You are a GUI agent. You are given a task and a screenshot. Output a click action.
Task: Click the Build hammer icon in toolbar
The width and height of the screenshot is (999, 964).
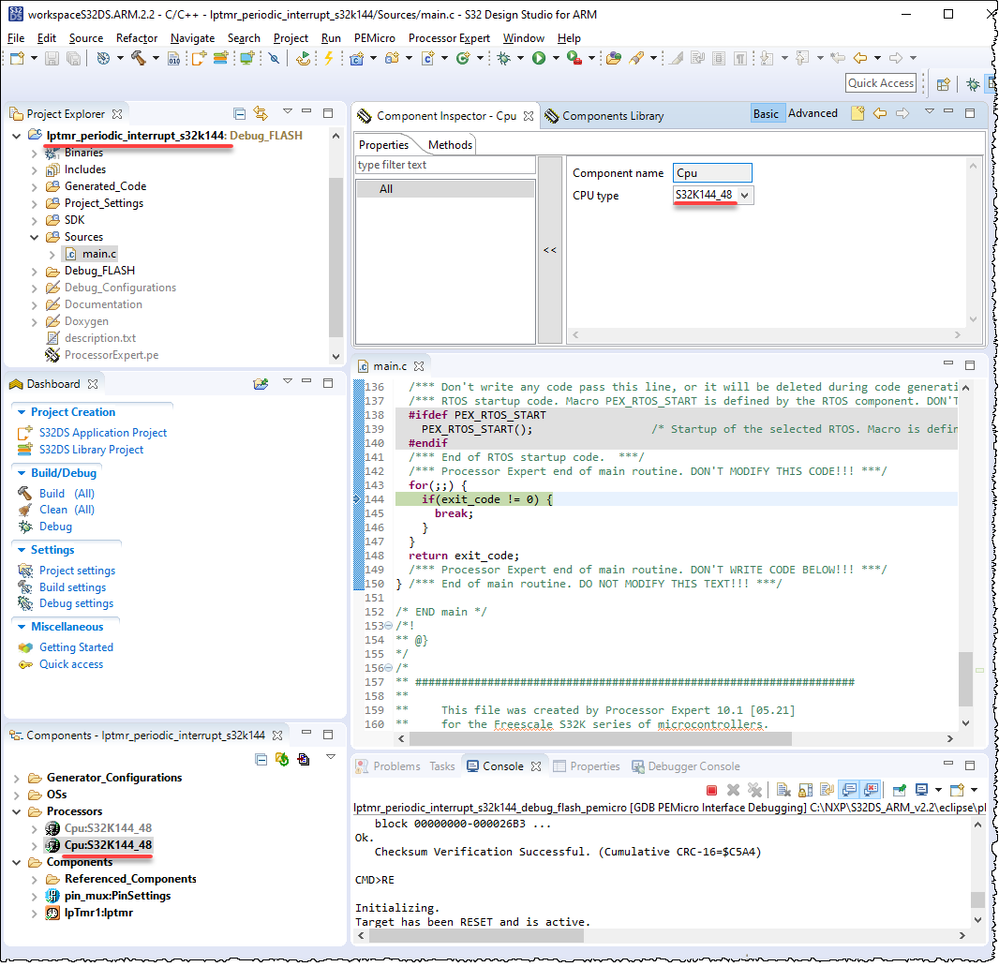pos(136,58)
